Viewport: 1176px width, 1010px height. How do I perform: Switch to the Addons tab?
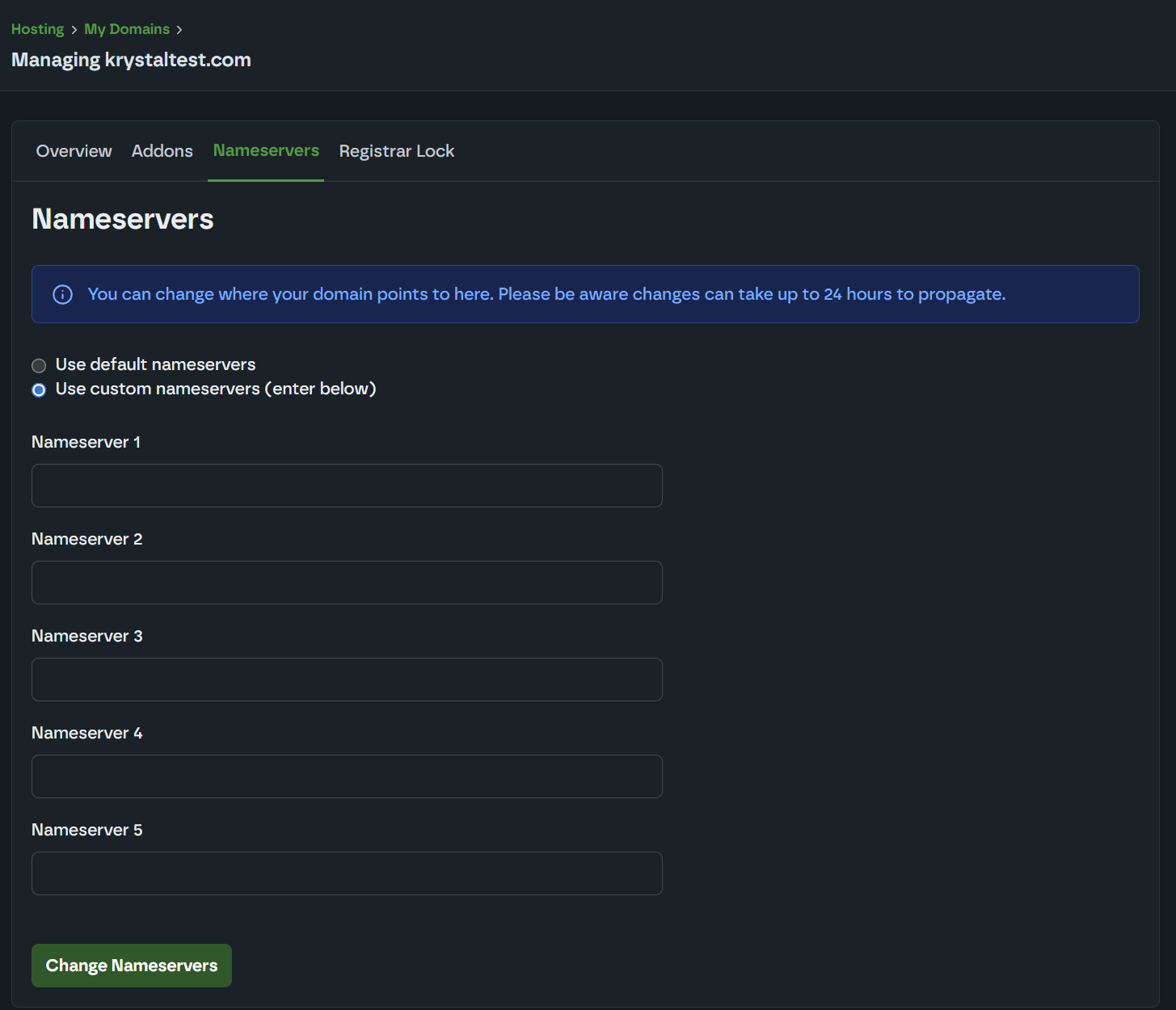(162, 151)
